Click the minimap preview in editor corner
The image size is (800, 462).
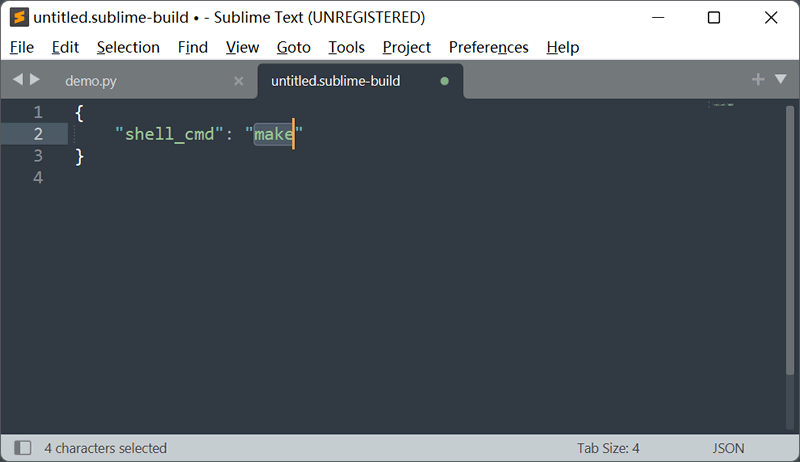coord(721,105)
